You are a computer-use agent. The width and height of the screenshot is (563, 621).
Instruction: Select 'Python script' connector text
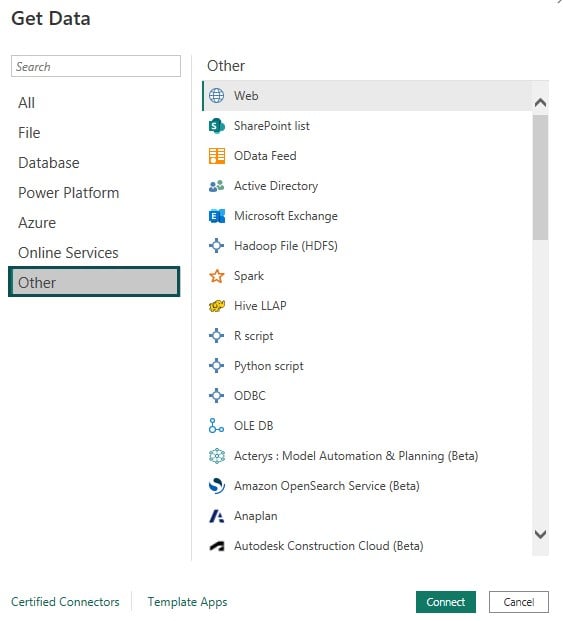tap(269, 366)
